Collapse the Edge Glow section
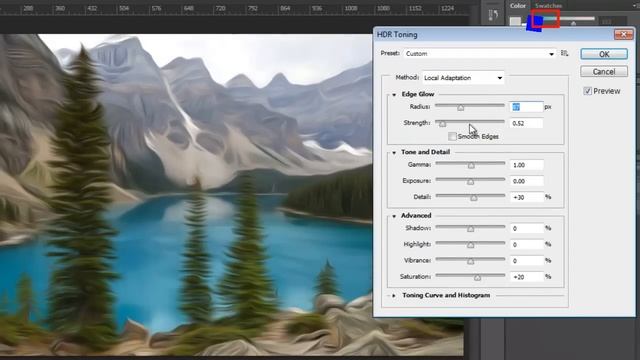The image size is (640, 360). 394,95
